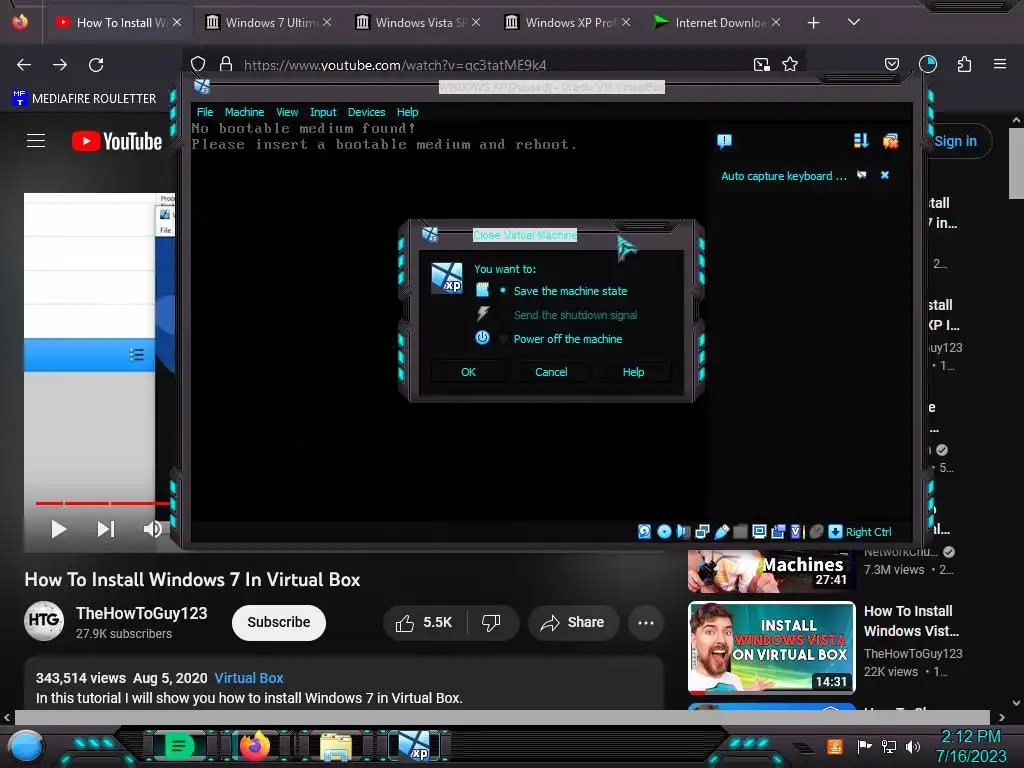1024x768 pixels.
Task: Click the YouTube logo
Action: coord(117,141)
